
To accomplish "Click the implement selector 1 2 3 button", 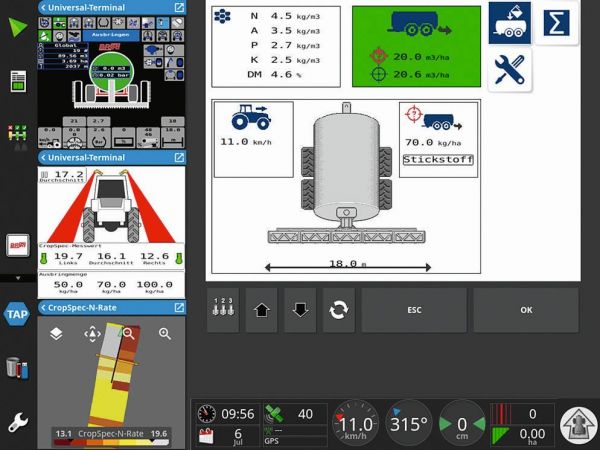I will pyautogui.click(x=223, y=310).
